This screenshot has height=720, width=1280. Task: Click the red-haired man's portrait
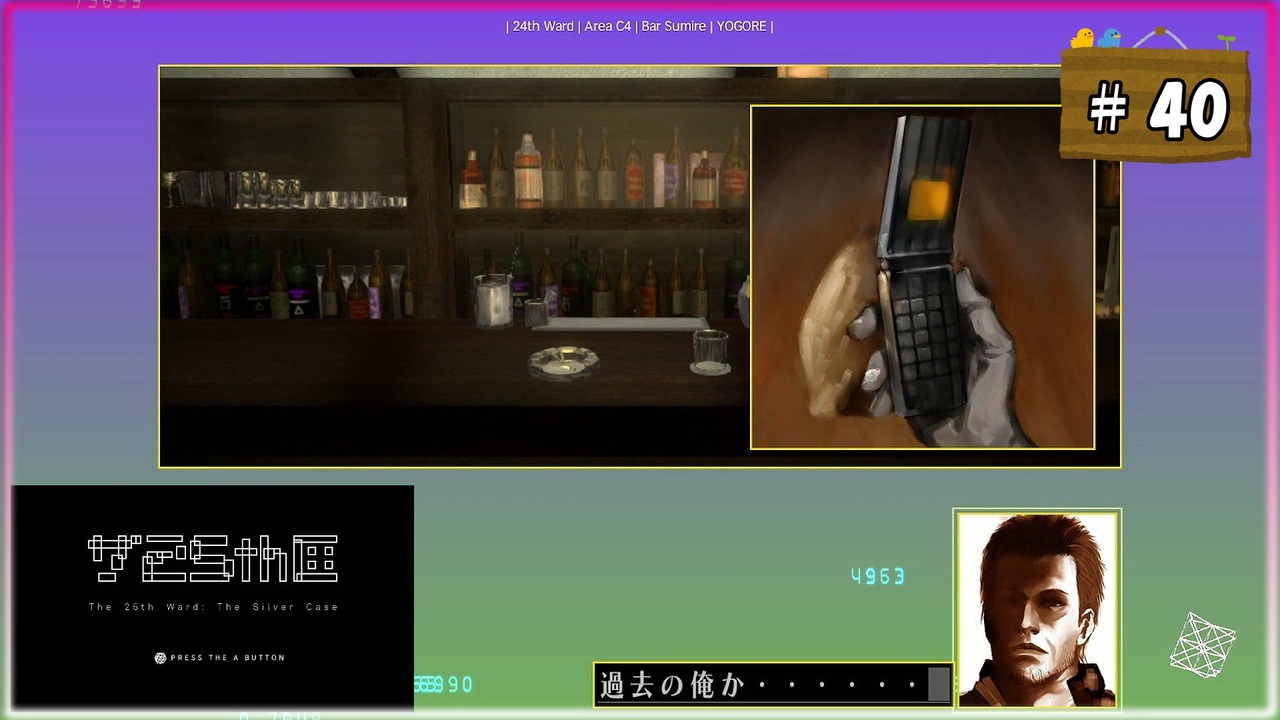coord(1037,609)
